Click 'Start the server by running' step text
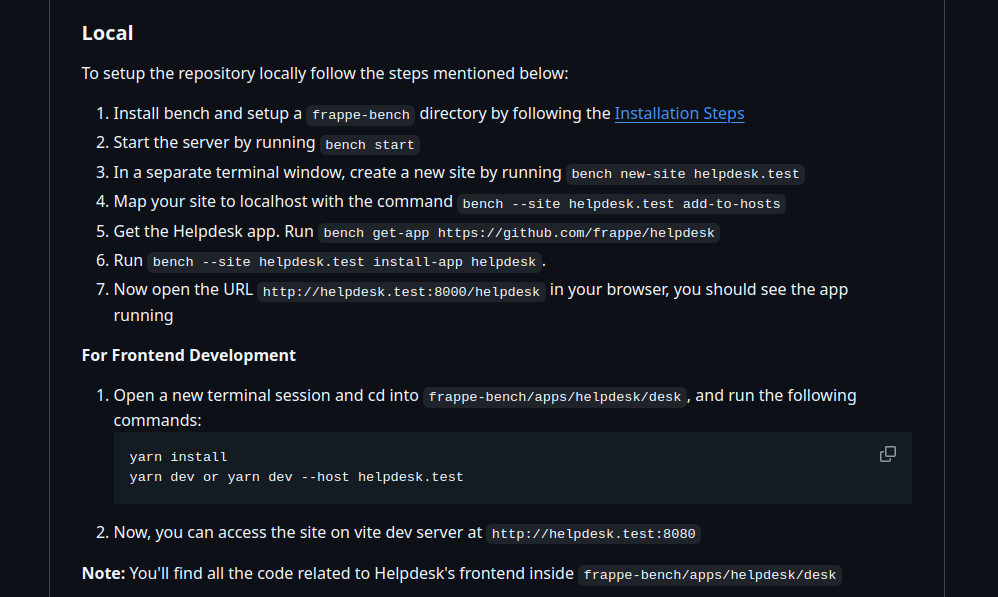Viewport: 998px width, 597px height. [x=214, y=143]
